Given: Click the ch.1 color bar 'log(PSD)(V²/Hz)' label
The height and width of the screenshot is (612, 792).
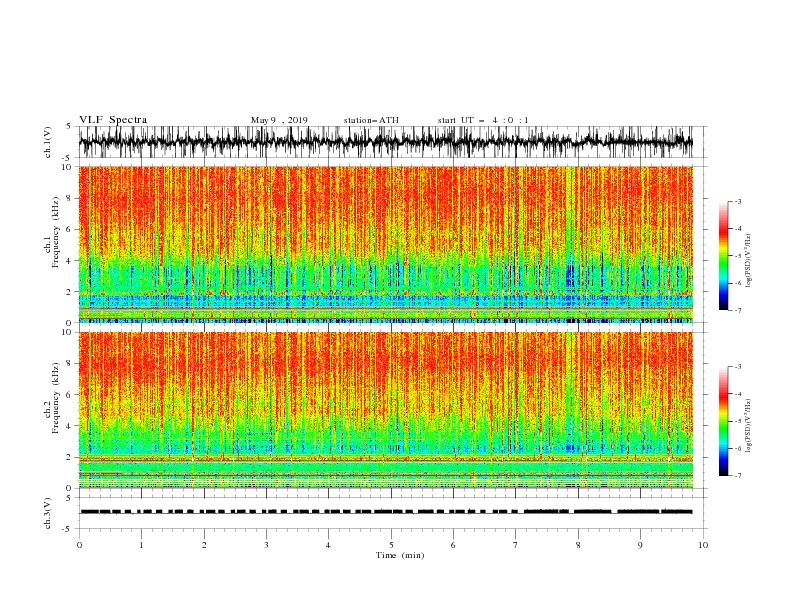Looking at the screenshot, I should [749, 260].
